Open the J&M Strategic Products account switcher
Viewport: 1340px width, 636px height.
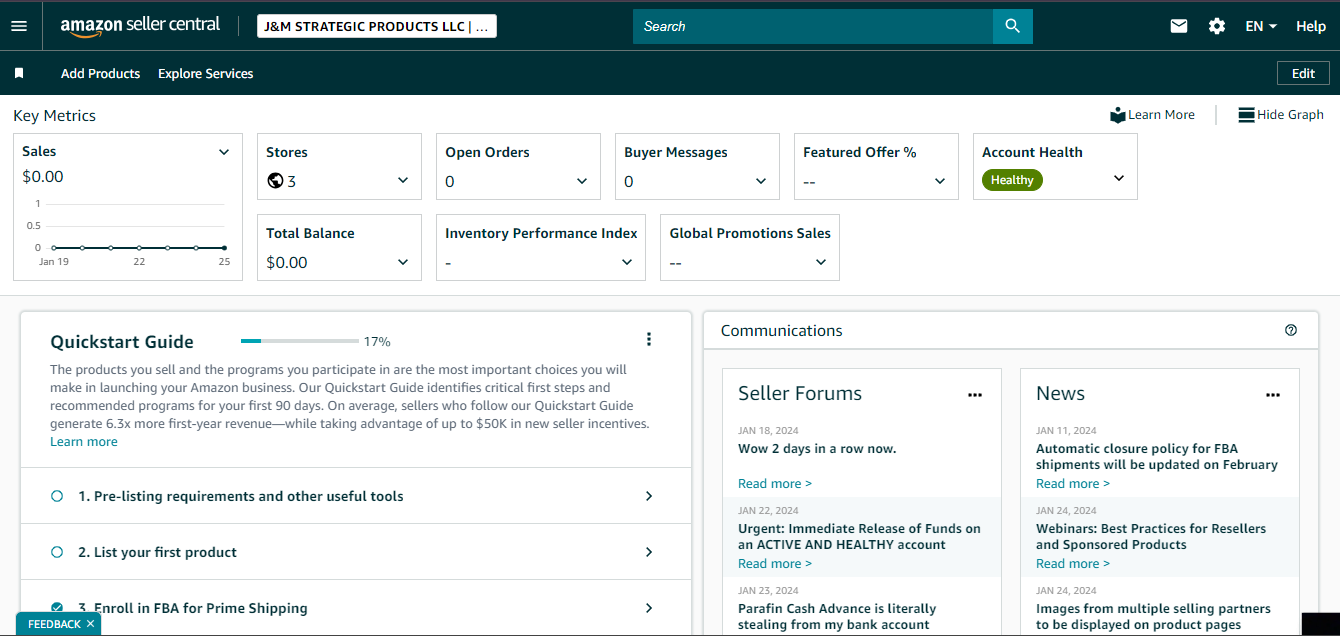click(x=377, y=27)
